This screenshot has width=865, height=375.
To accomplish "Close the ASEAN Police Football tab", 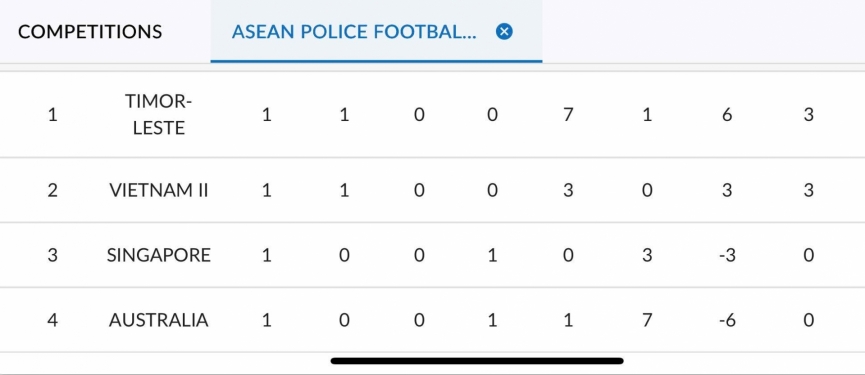I will pos(504,31).
